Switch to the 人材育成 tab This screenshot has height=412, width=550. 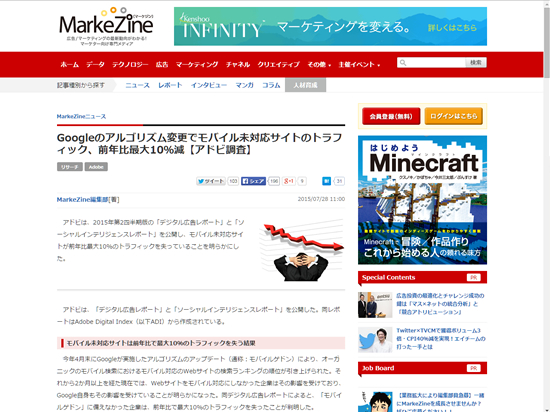pos(305,85)
